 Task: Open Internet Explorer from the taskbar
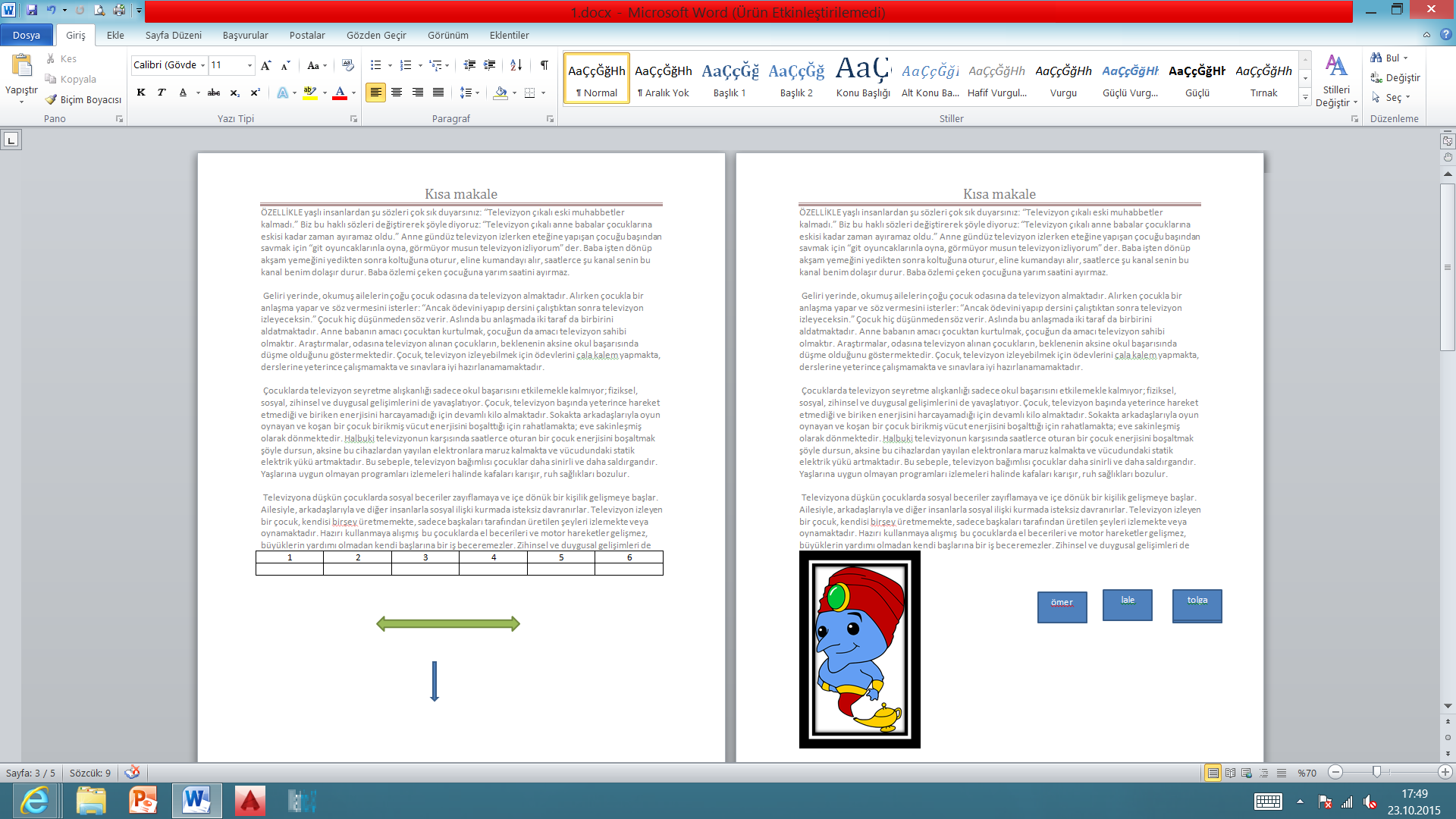pyautogui.click(x=35, y=801)
